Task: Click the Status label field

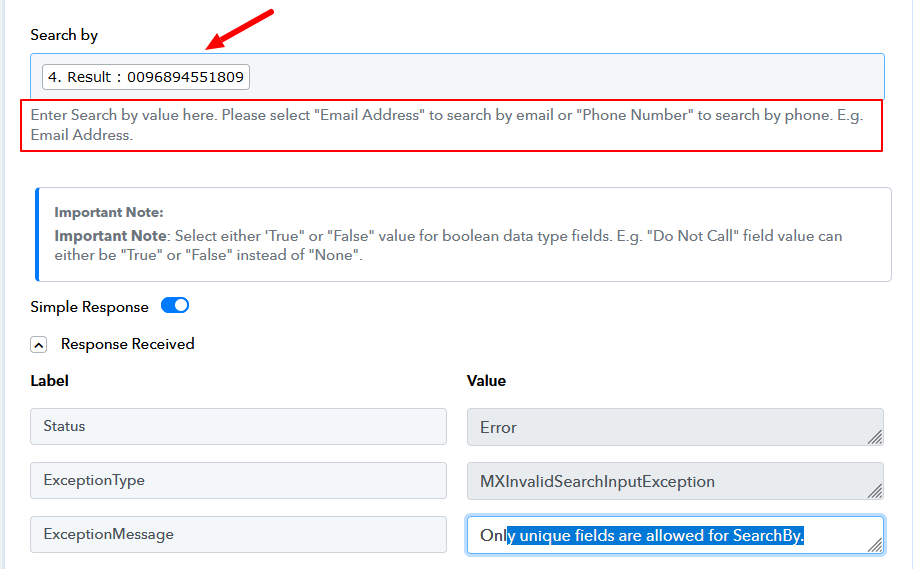Action: click(238, 427)
